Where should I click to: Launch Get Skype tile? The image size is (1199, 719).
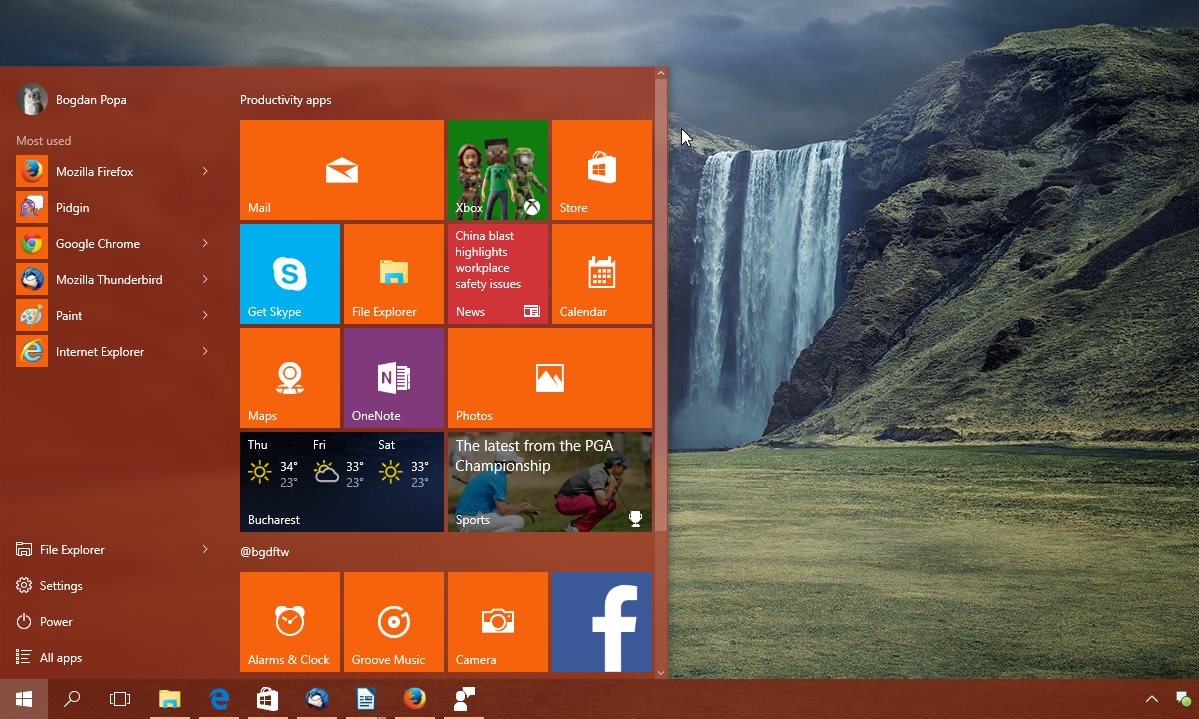[x=290, y=274]
